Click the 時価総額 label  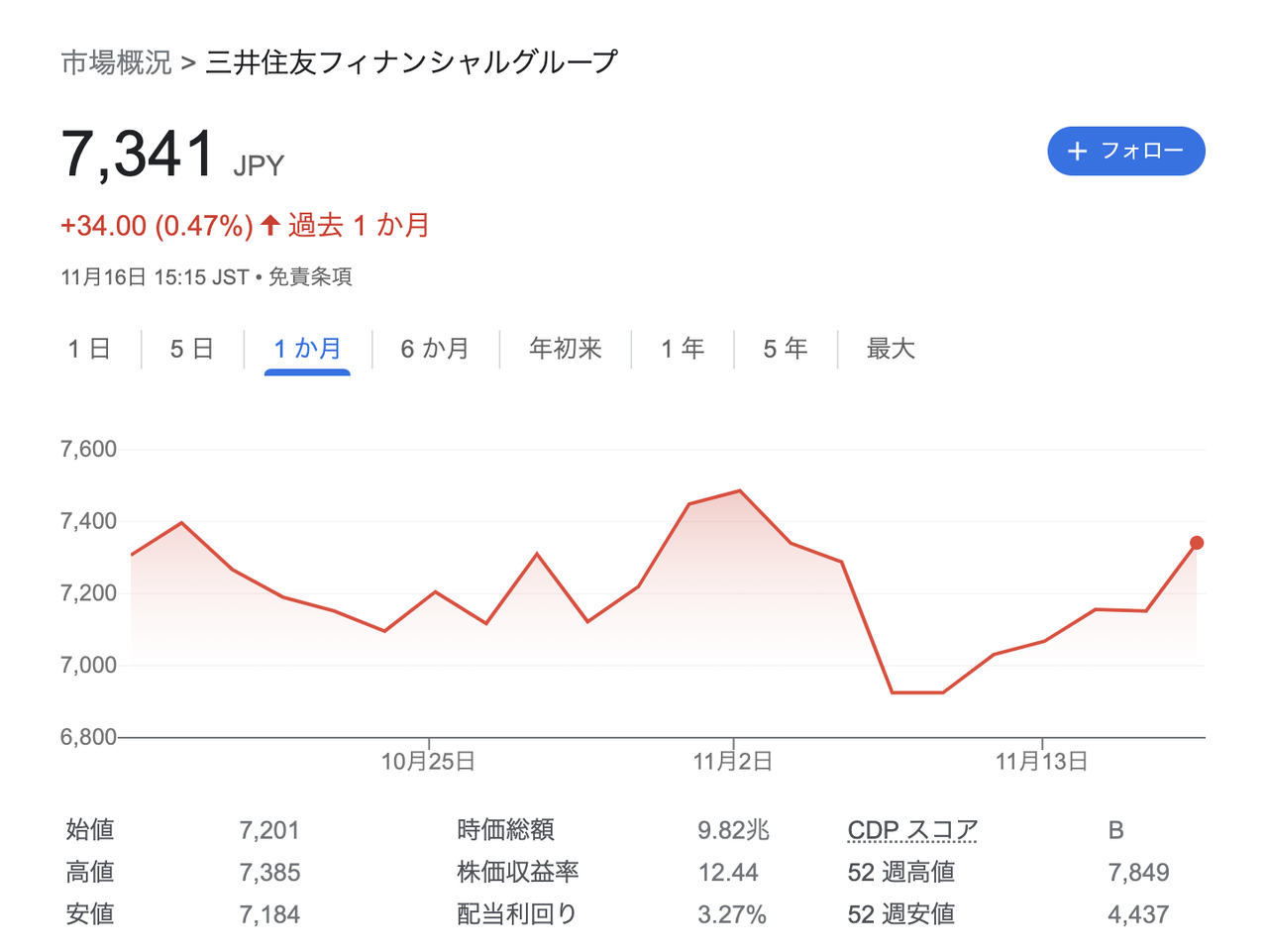click(505, 830)
